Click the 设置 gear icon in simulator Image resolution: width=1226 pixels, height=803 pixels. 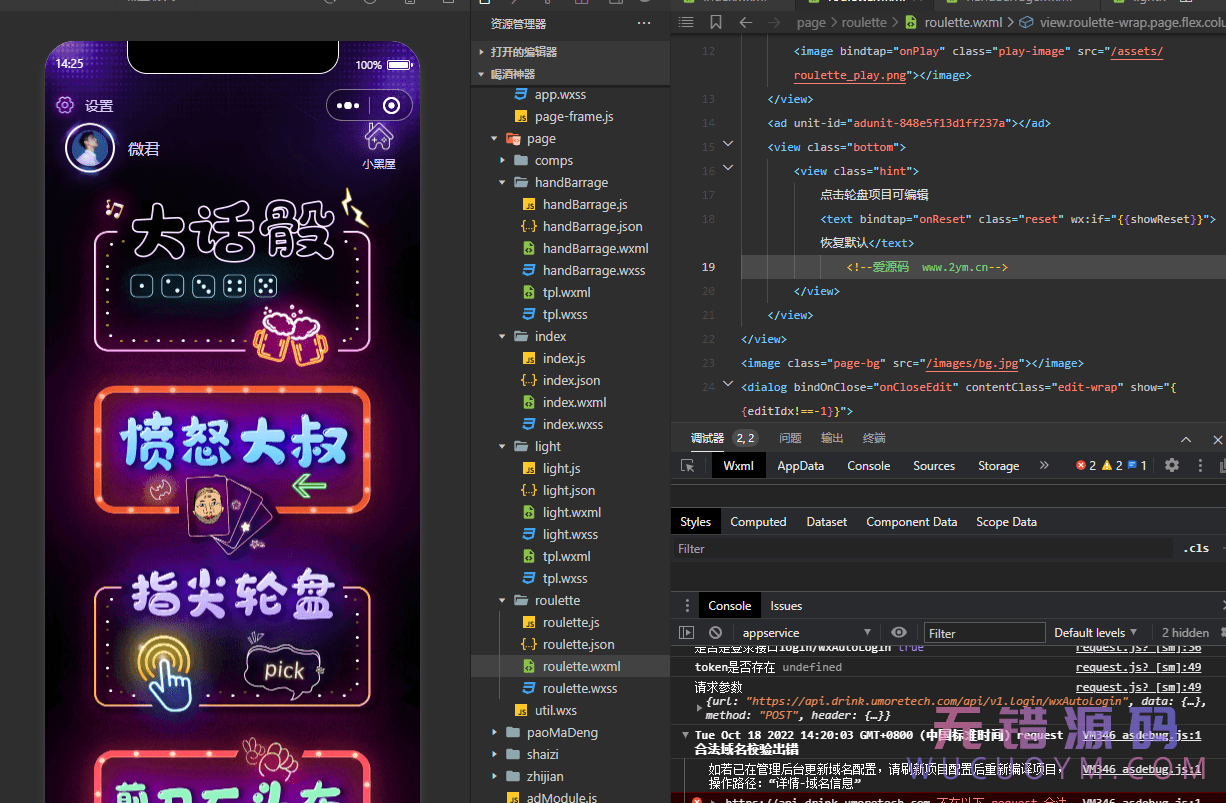[65, 105]
